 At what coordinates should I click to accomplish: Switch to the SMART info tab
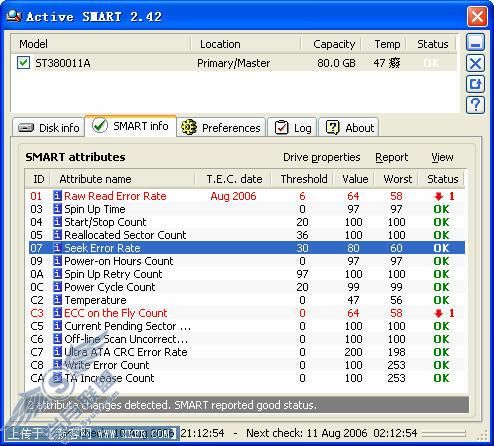[131, 126]
